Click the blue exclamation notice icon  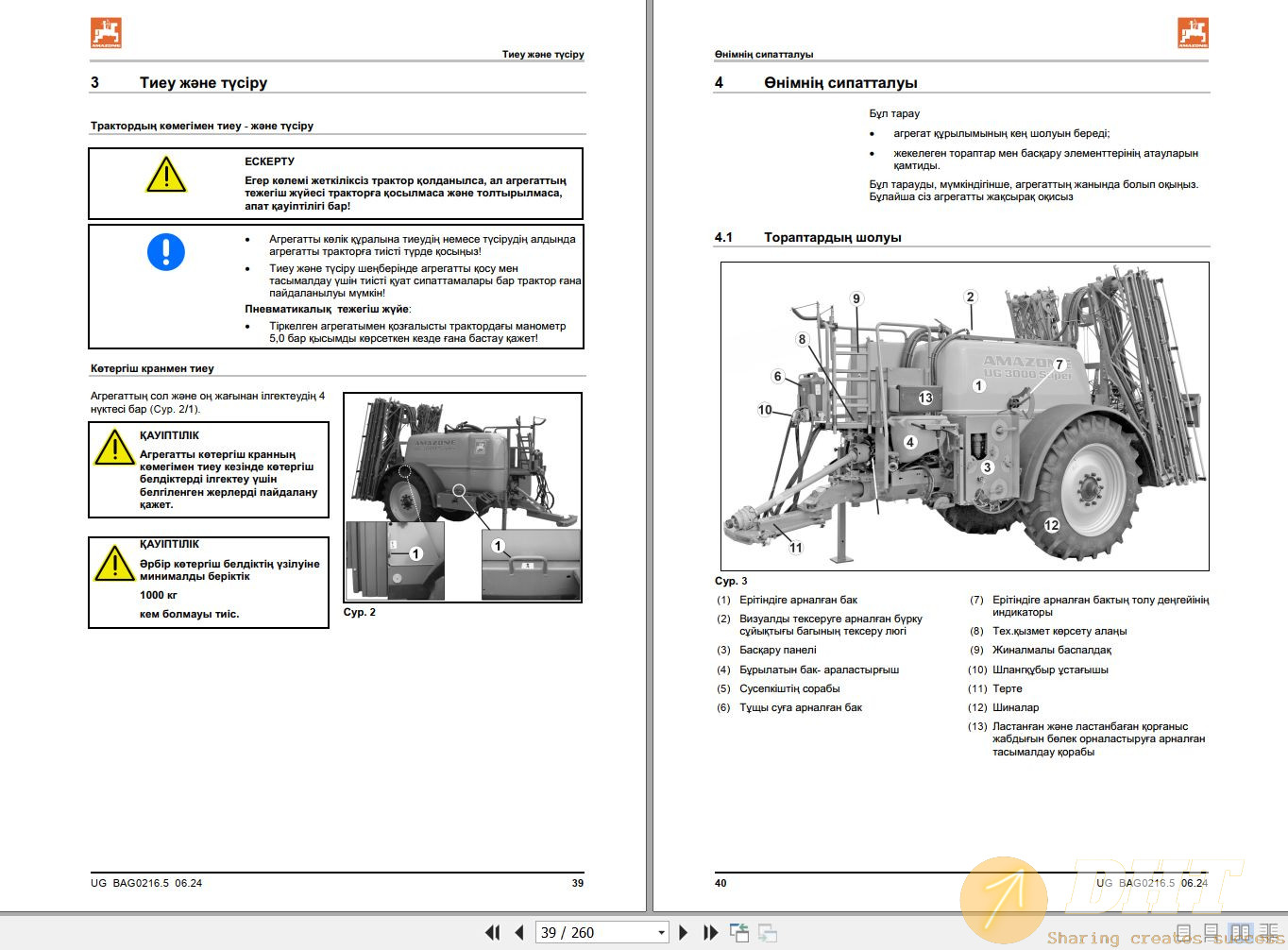(x=166, y=252)
